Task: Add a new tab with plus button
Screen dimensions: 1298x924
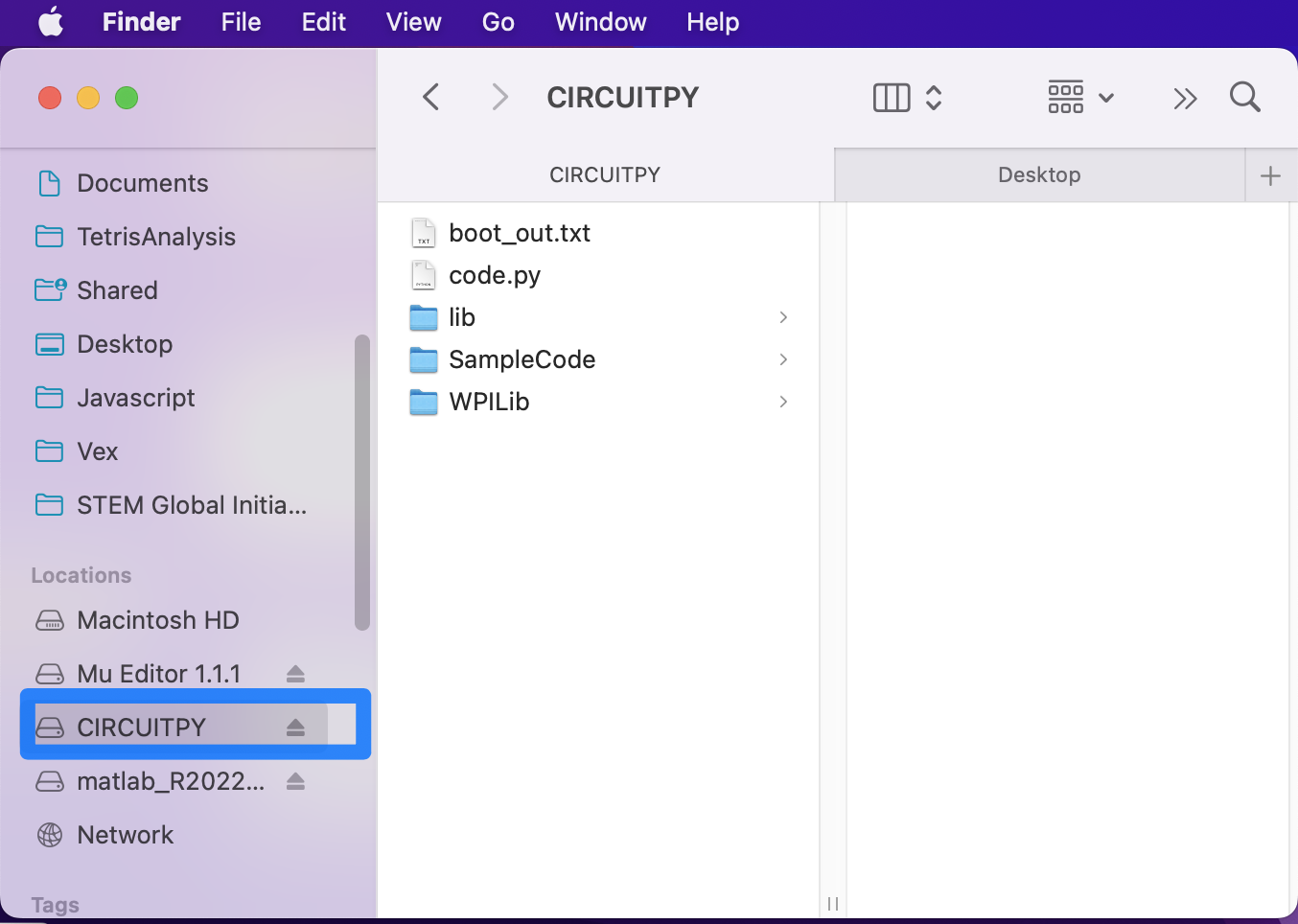Action: coord(1270,175)
